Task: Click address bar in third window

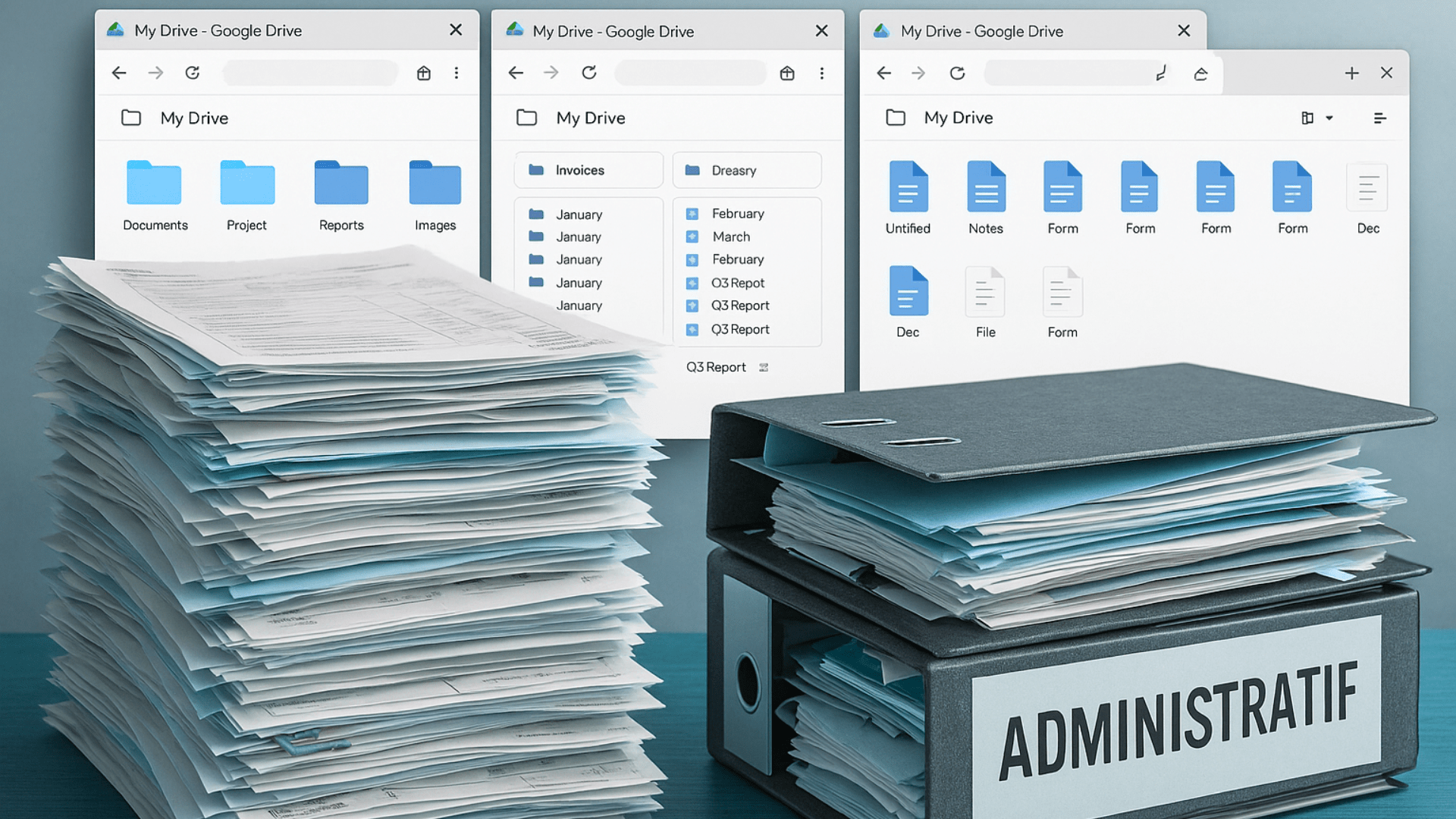Action: (1069, 73)
